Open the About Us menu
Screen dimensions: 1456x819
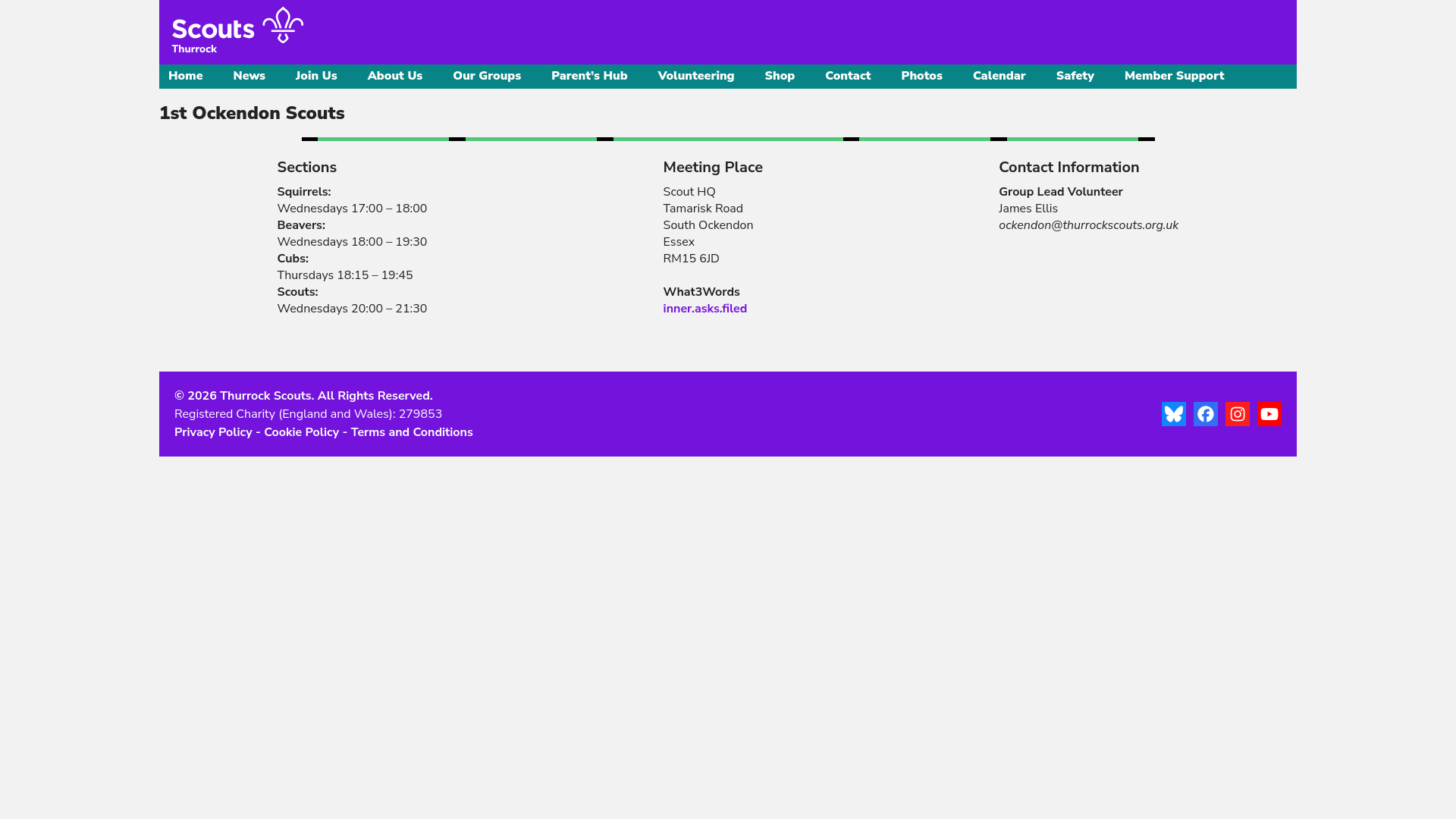pos(395,76)
